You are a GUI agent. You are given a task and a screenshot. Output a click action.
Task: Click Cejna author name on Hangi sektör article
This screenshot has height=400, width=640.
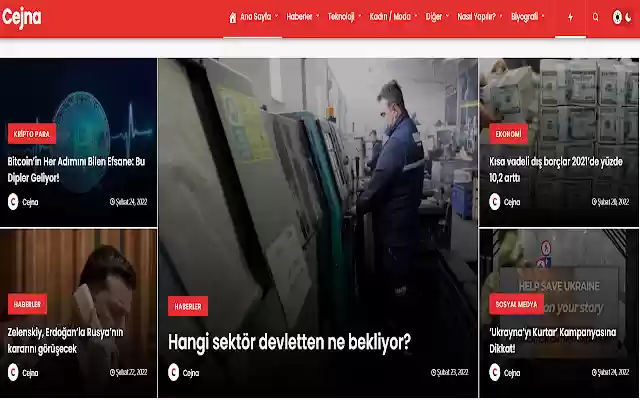click(x=191, y=373)
